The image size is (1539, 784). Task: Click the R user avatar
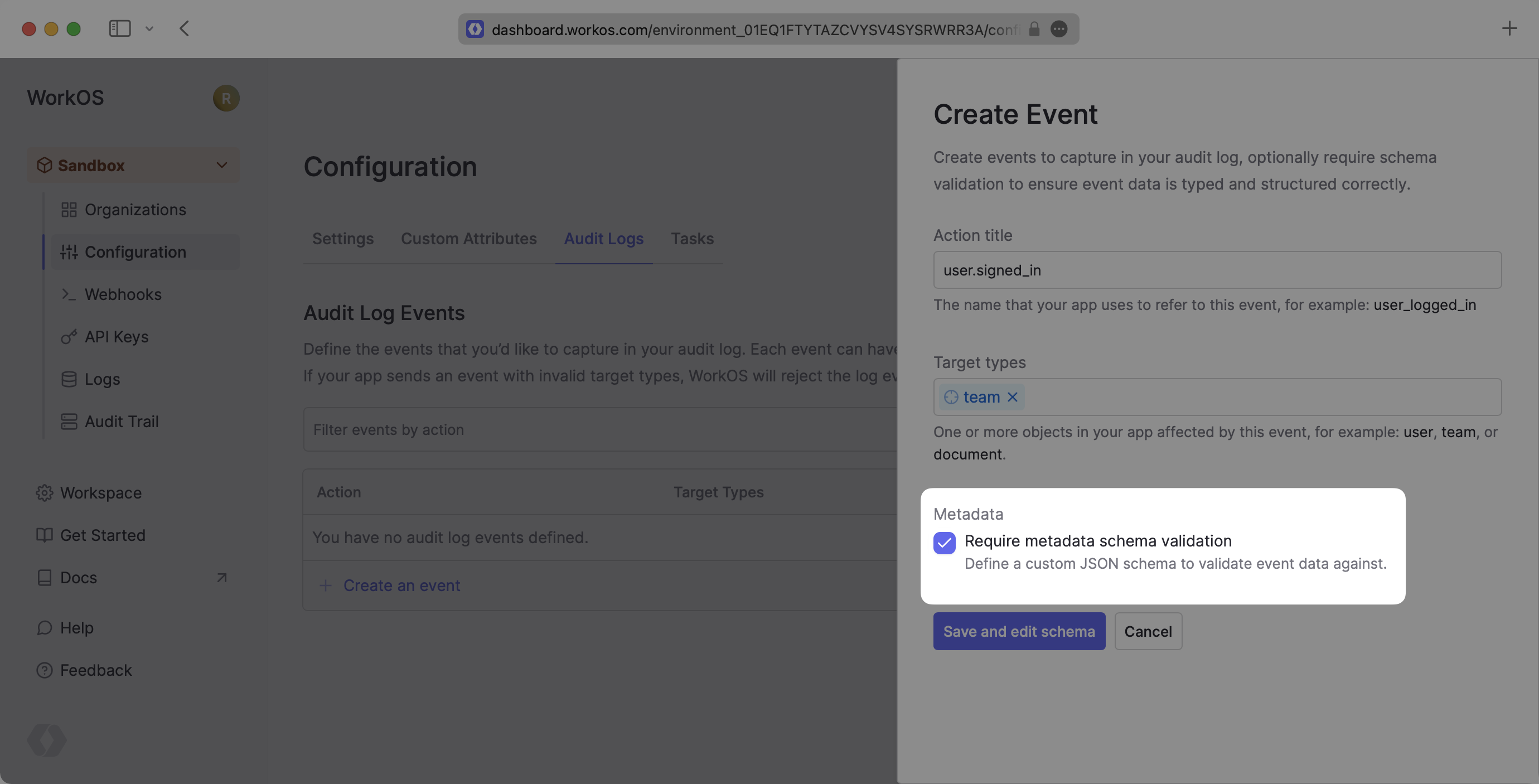pos(226,98)
